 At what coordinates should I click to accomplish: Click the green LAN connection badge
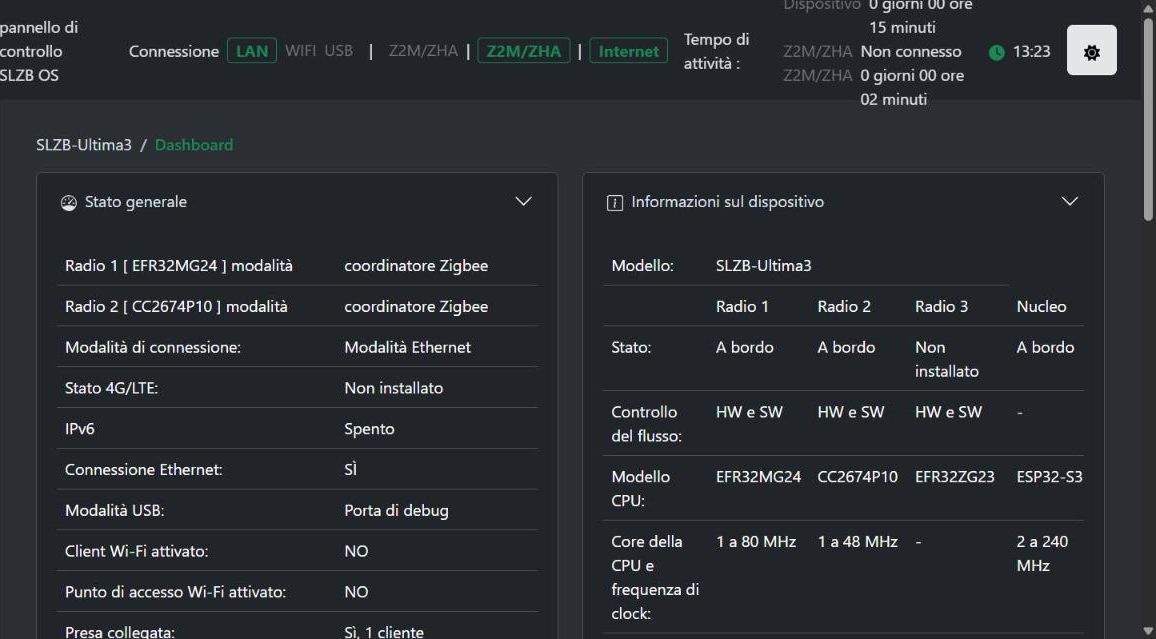click(252, 51)
